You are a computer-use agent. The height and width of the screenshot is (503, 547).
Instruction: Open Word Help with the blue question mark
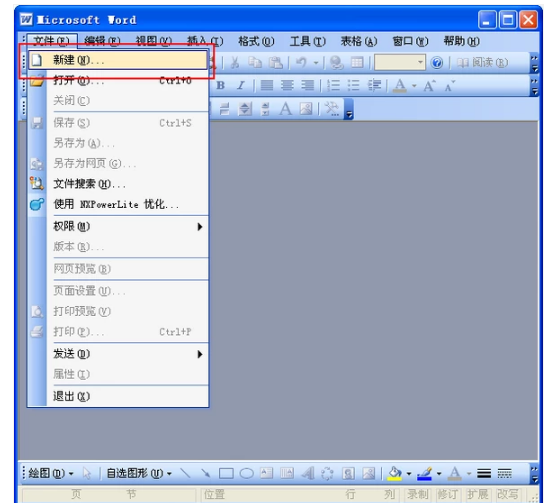[x=437, y=63]
